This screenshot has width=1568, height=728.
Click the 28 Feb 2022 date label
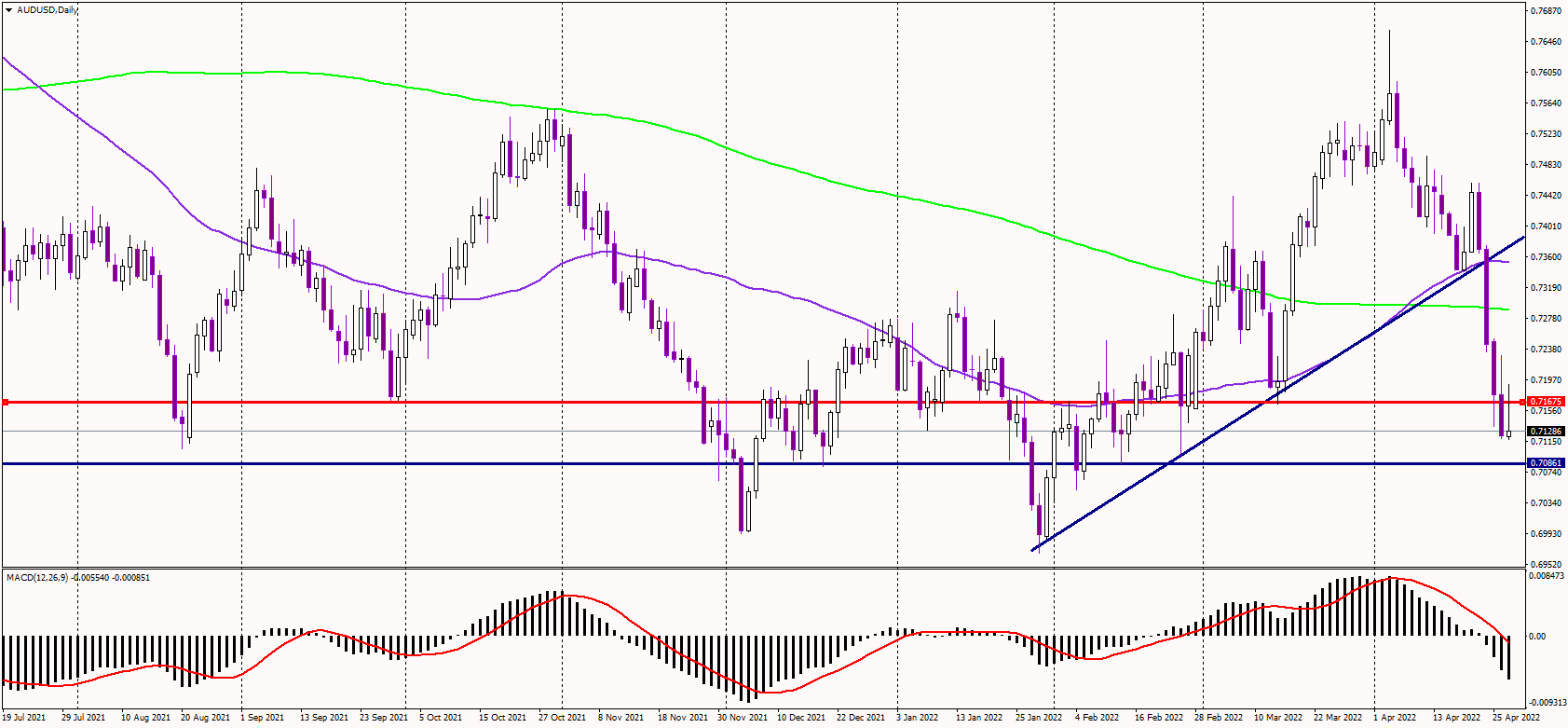1219,718
